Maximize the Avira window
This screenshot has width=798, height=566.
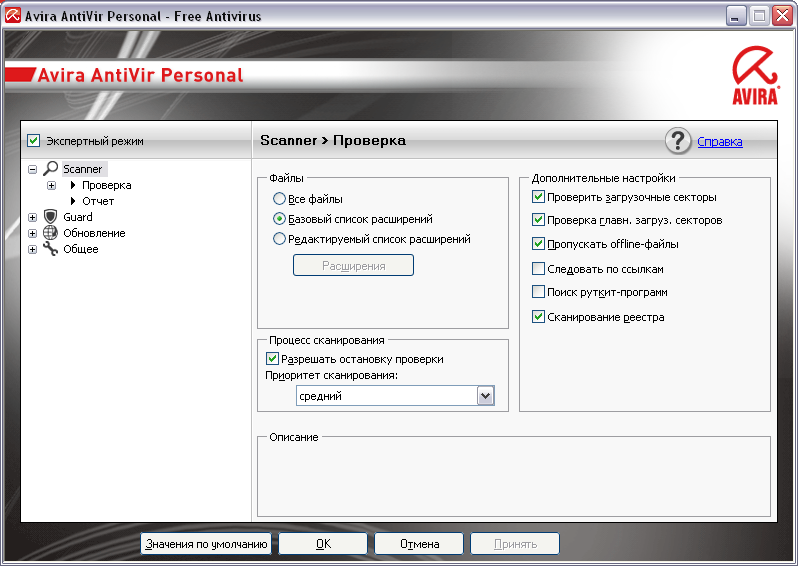point(759,16)
